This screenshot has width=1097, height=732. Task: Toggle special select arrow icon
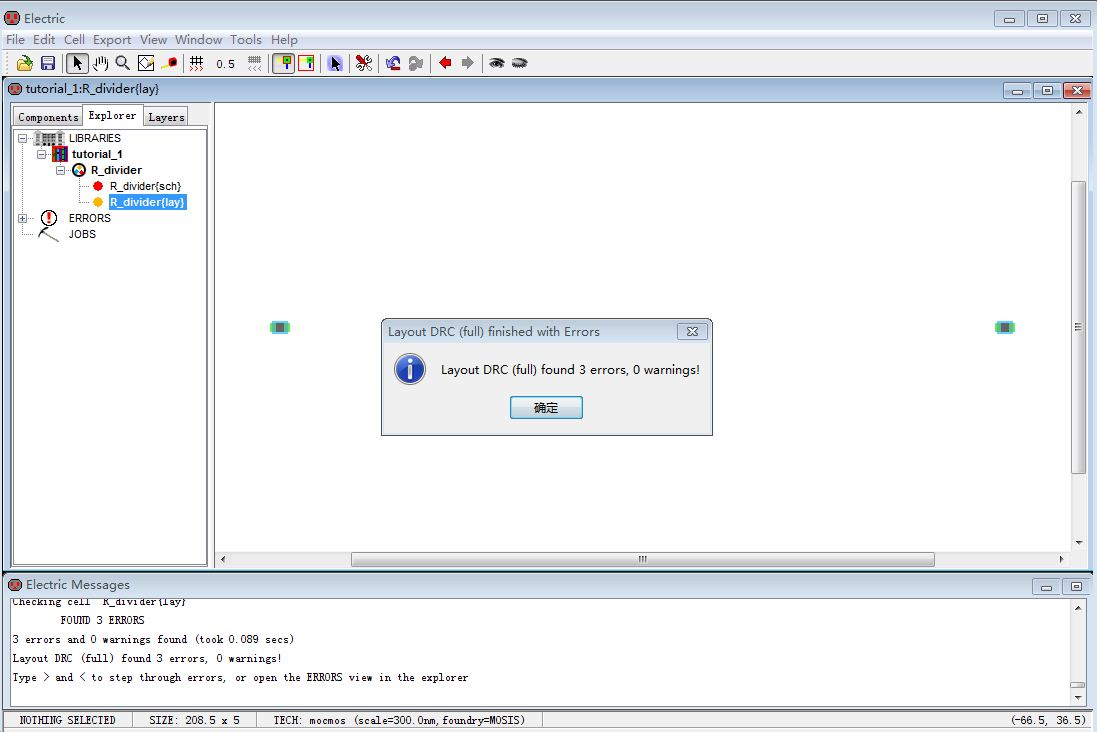[335, 64]
